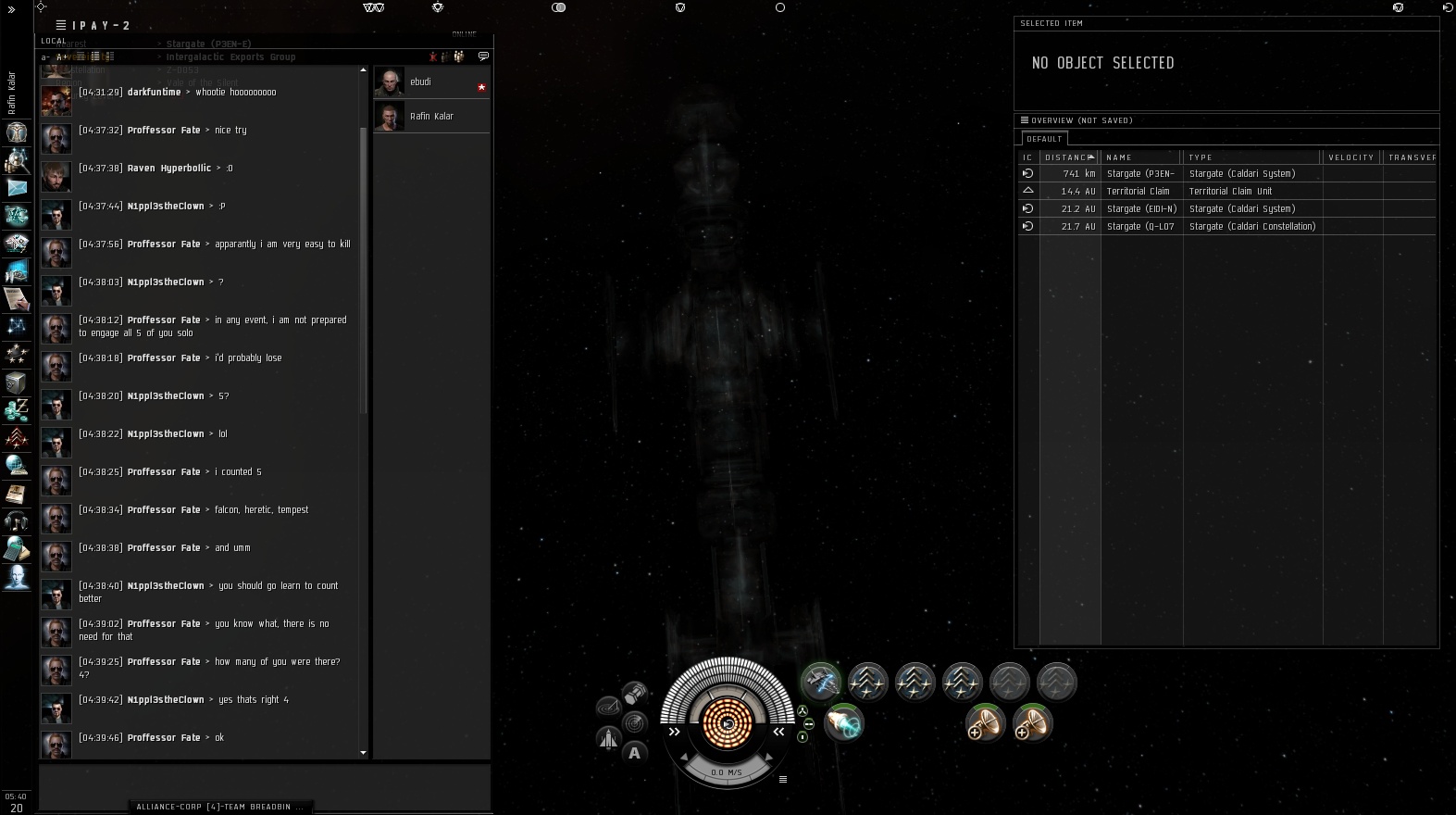The width and height of the screenshot is (1456, 815).
Task: Click the Local chat down arrow
Action: coord(363,753)
